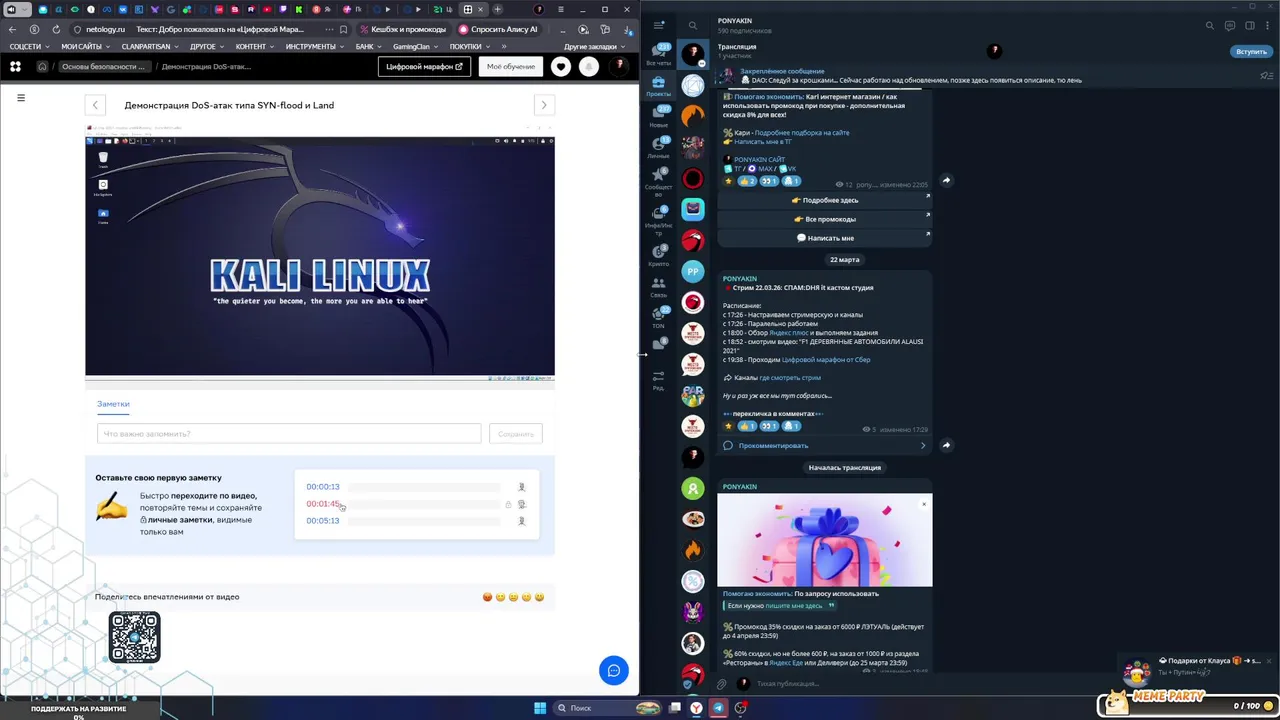Click Спросить Алису AI button
Screen dimensions: 1280x720
pyautogui.click(x=498, y=30)
